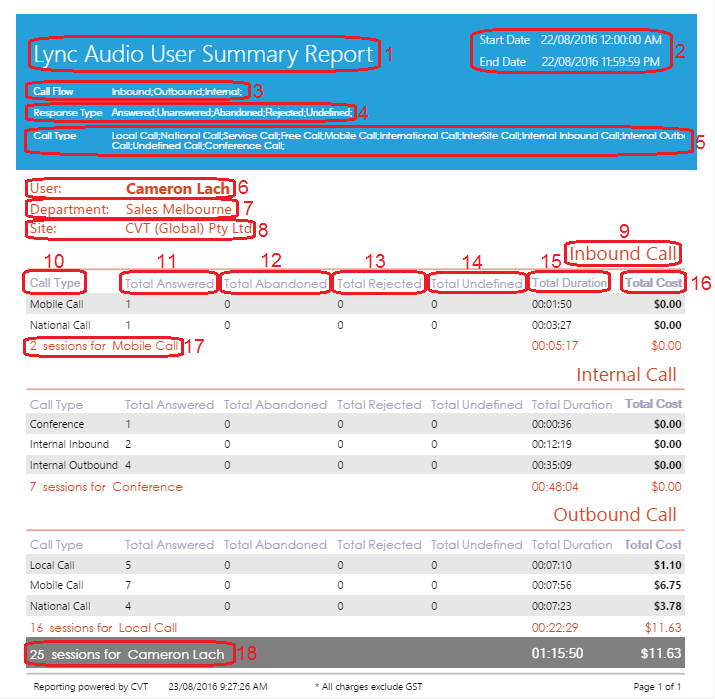Click the Call Type filter list in header

pos(398,141)
